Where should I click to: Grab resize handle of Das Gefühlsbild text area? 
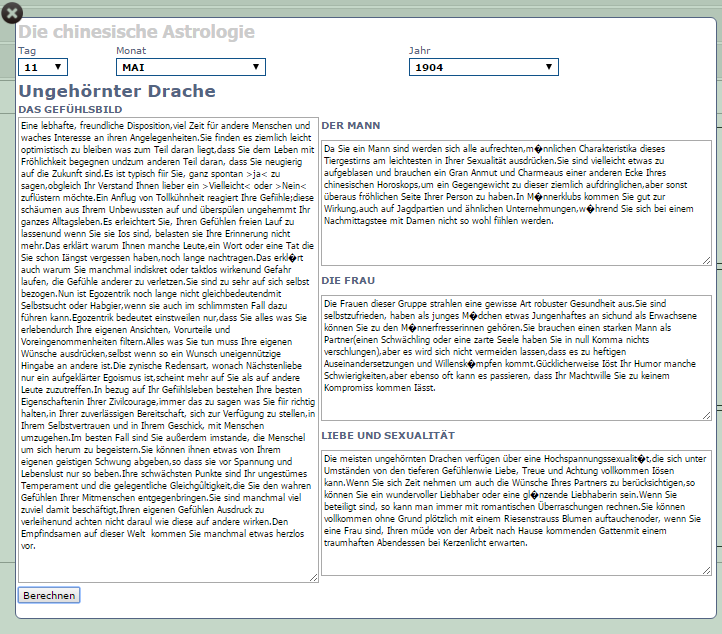coord(313,576)
